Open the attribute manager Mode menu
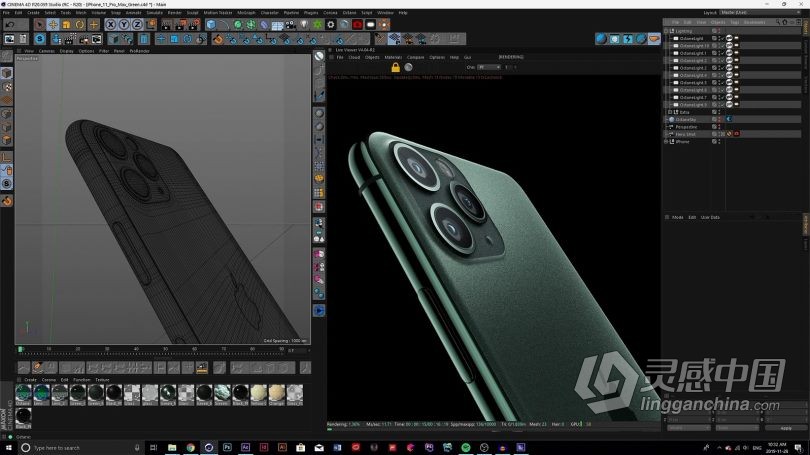The height and width of the screenshot is (455, 810). (x=677, y=217)
